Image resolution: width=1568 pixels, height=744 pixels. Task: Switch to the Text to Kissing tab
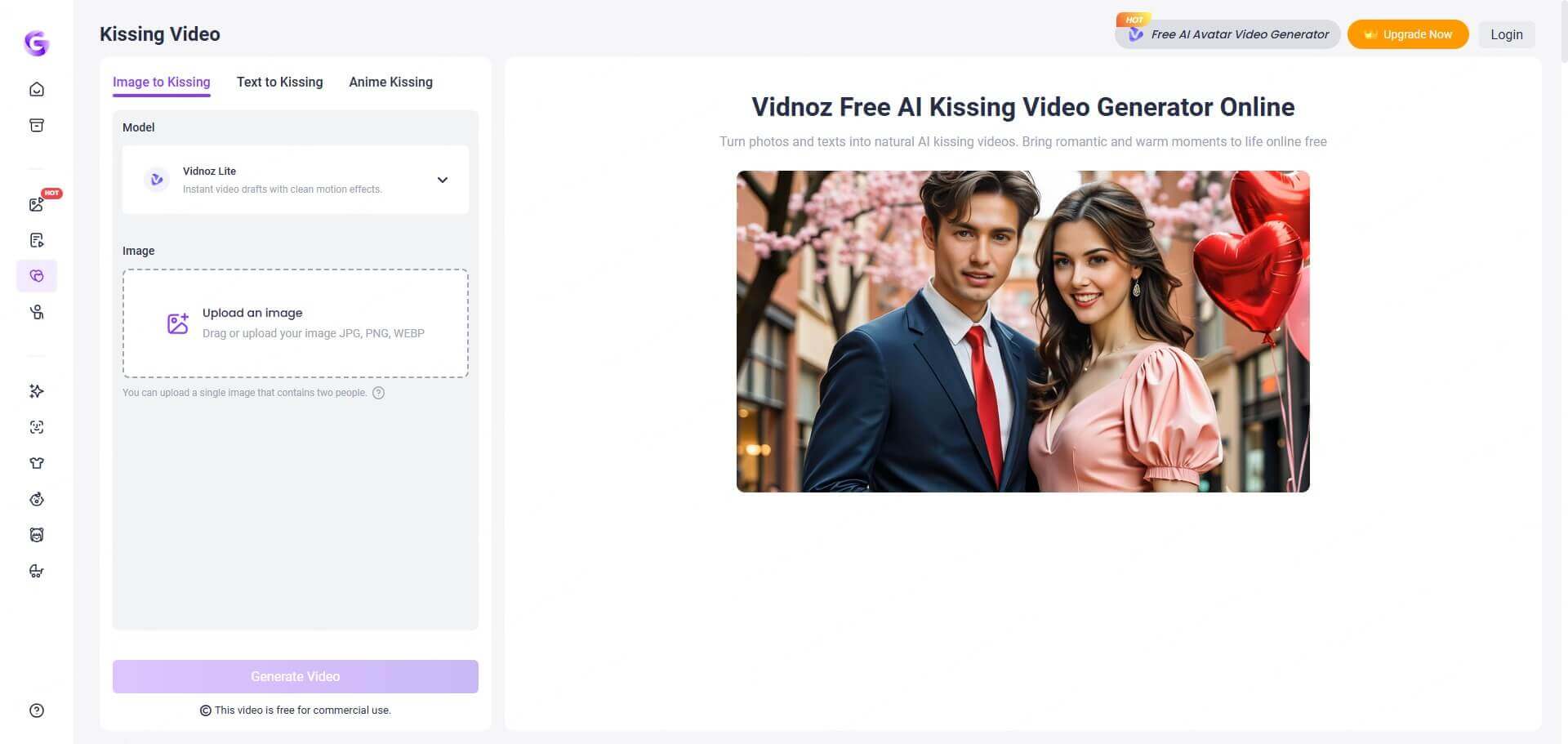click(x=279, y=82)
